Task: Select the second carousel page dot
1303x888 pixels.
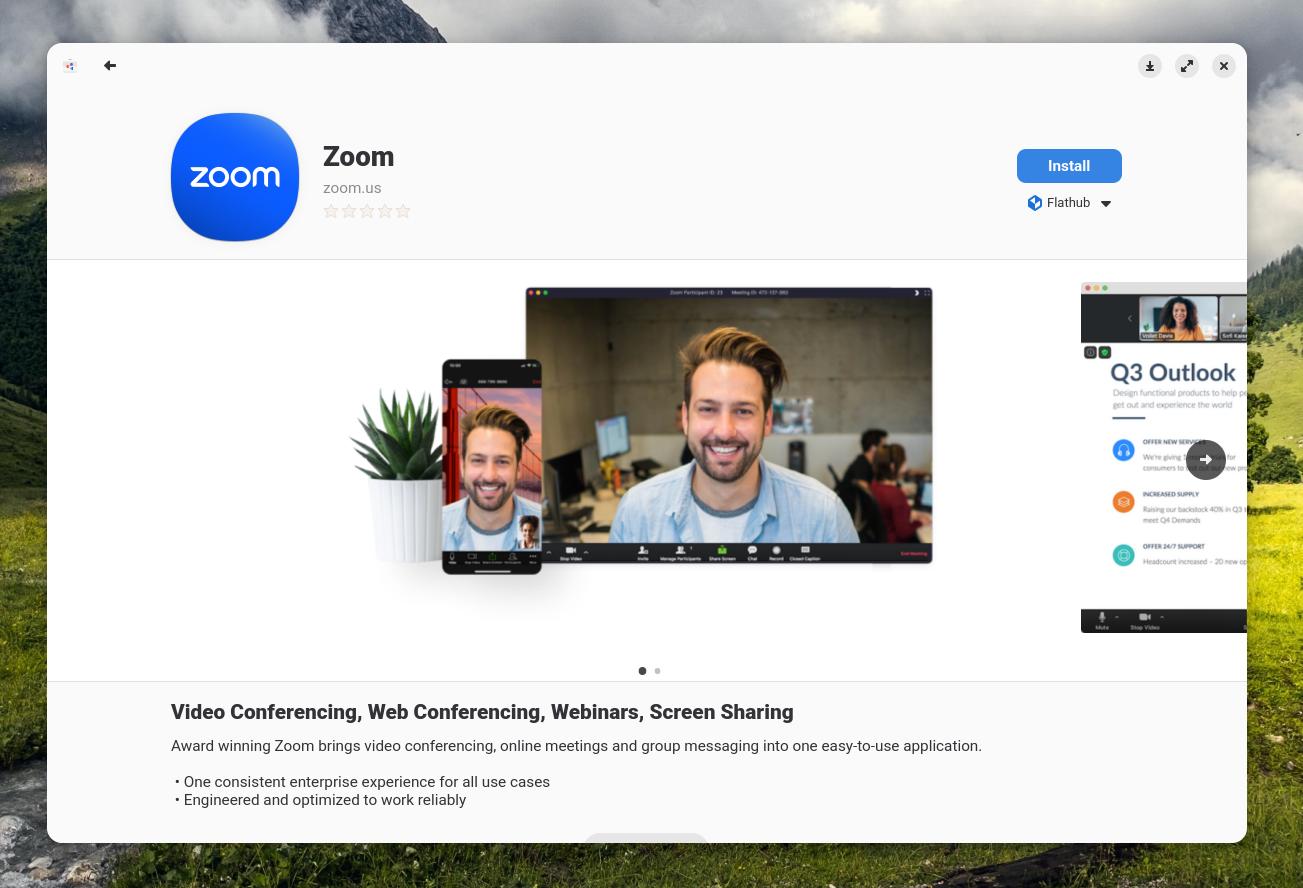Action: pos(657,671)
